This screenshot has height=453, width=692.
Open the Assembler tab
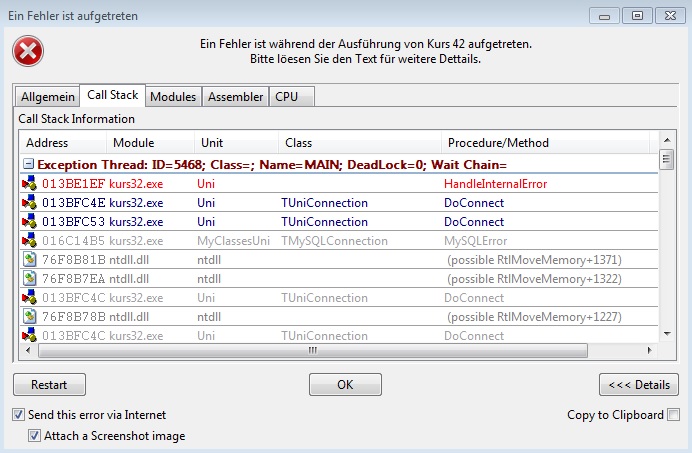pyautogui.click(x=236, y=97)
